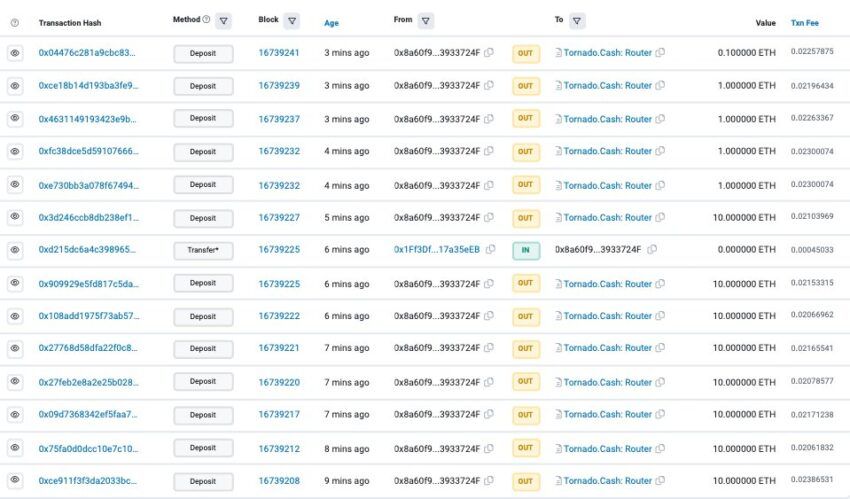The width and height of the screenshot is (850, 499).
Task: Copy From address in block 16739227 row
Action: click(x=489, y=217)
